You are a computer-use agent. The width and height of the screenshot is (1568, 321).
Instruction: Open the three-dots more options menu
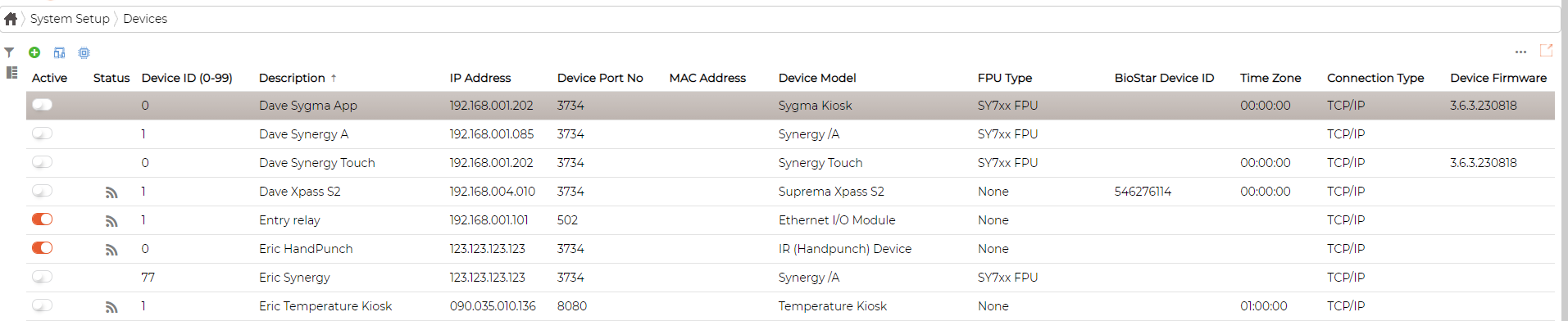click(x=1520, y=52)
